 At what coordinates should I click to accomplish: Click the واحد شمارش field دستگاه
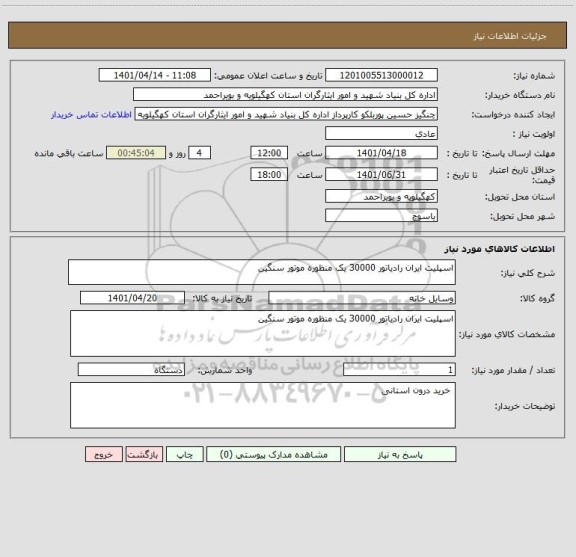click(x=131, y=370)
